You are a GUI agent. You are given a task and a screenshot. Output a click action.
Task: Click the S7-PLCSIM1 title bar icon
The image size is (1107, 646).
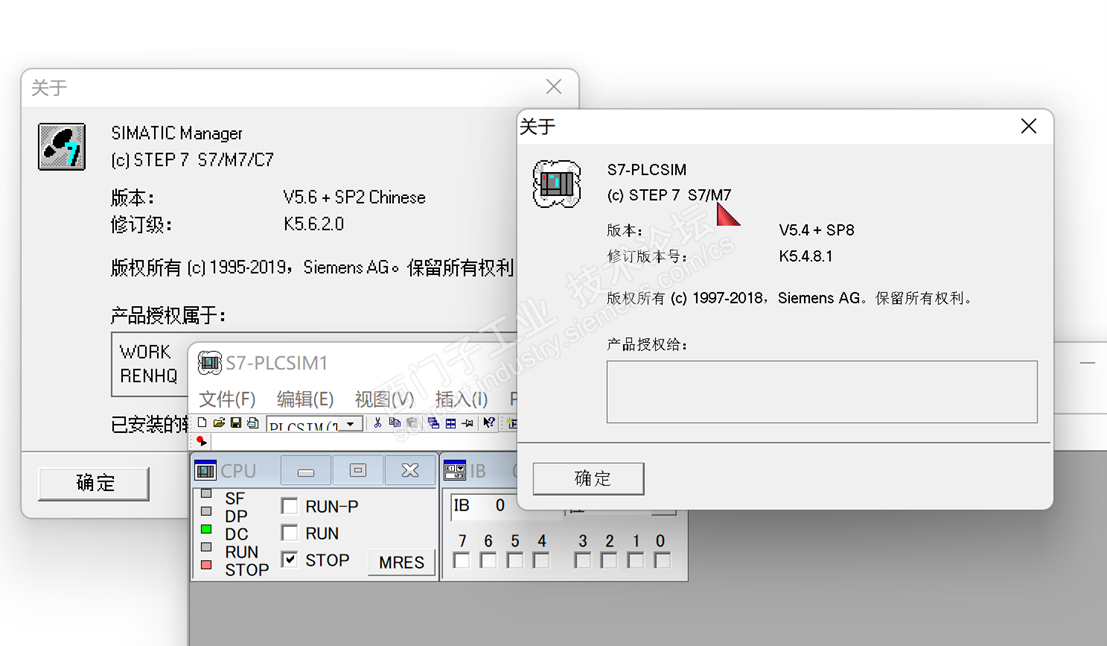tap(209, 363)
